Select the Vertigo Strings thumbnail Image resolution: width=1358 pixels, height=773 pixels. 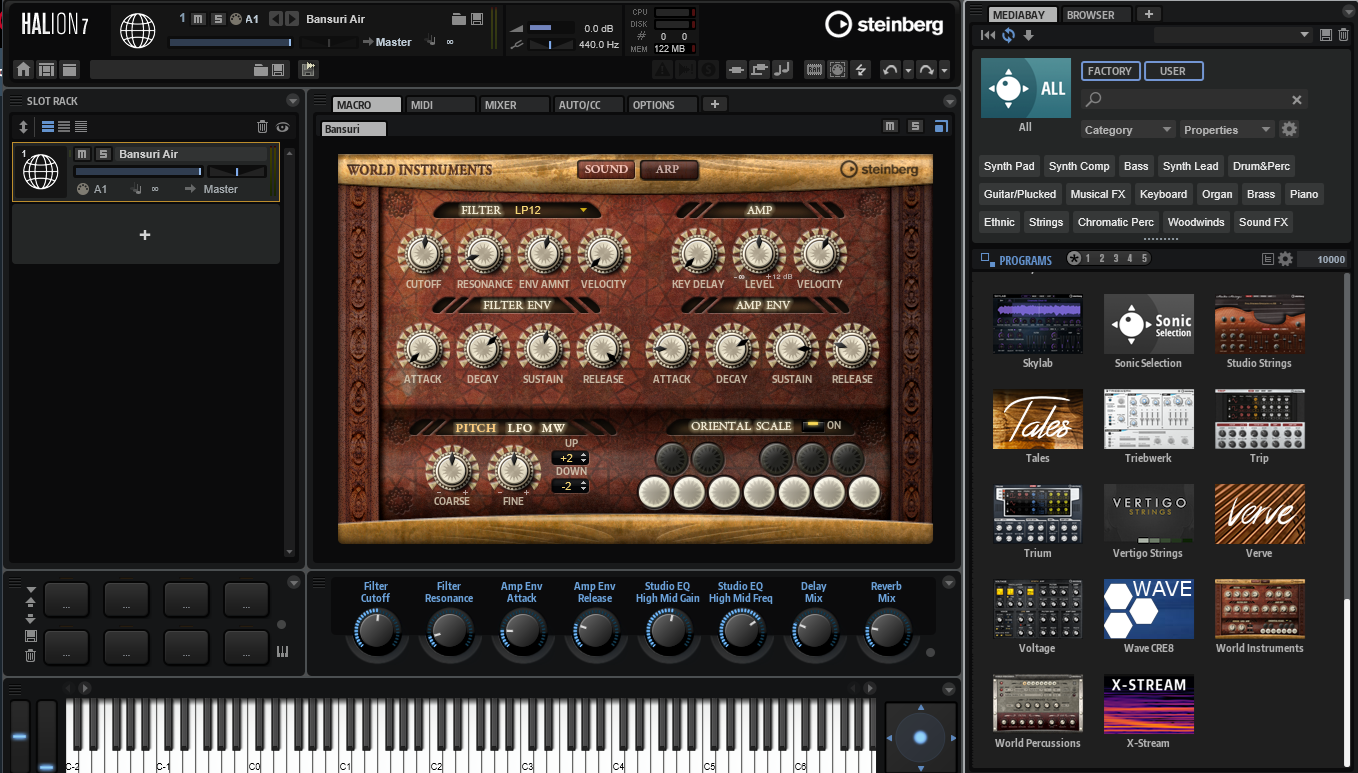1148,514
